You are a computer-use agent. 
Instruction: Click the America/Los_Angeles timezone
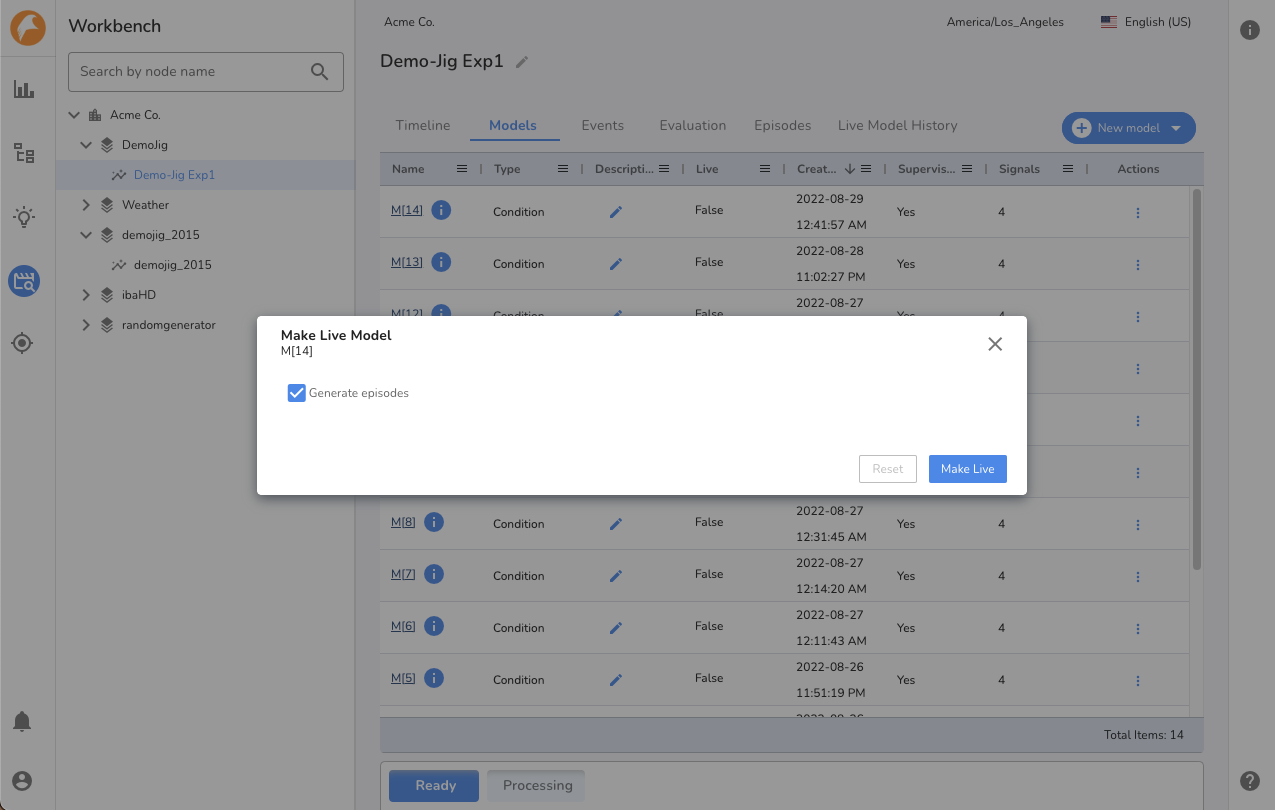tap(1005, 22)
